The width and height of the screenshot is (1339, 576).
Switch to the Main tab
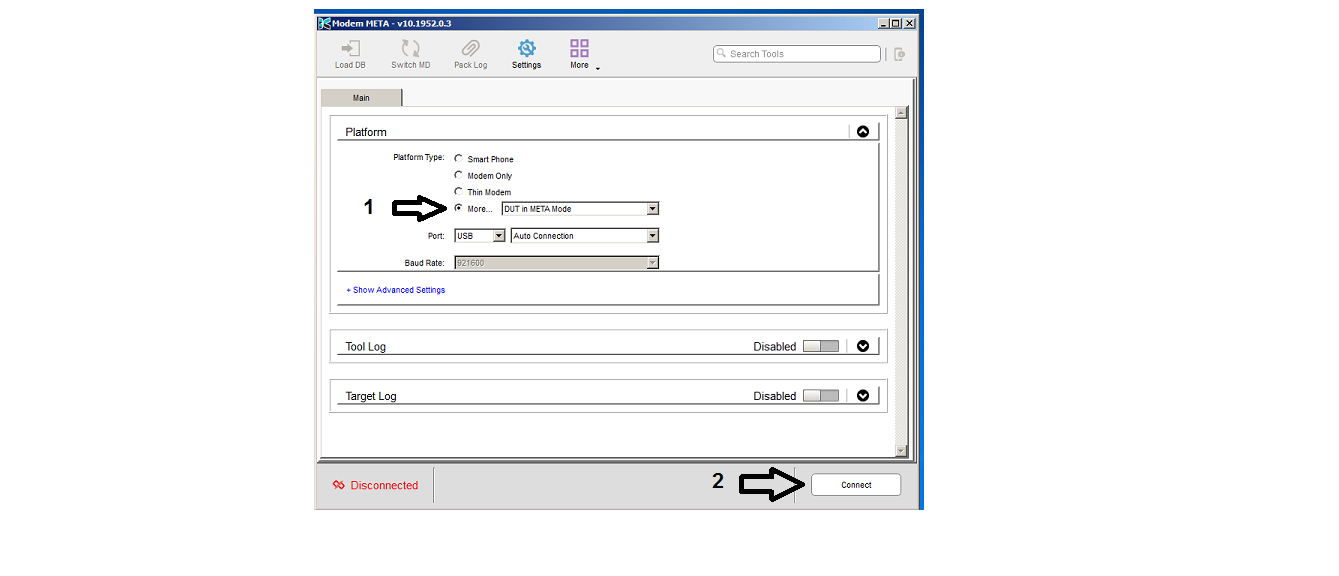click(361, 98)
